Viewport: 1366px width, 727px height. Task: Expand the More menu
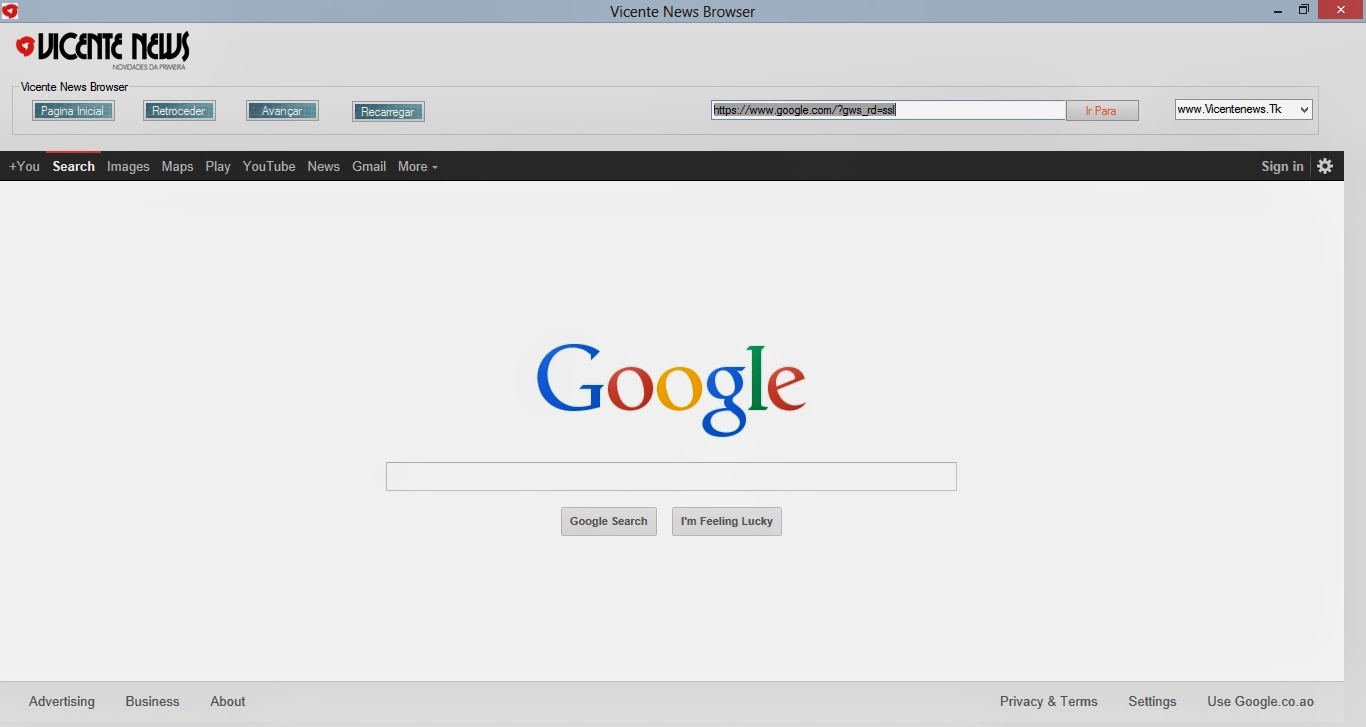[417, 166]
